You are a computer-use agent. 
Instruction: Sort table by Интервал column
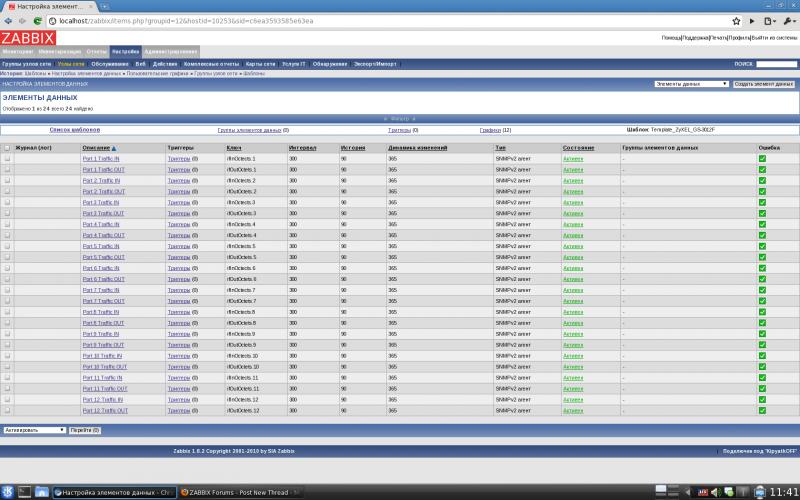(303, 148)
